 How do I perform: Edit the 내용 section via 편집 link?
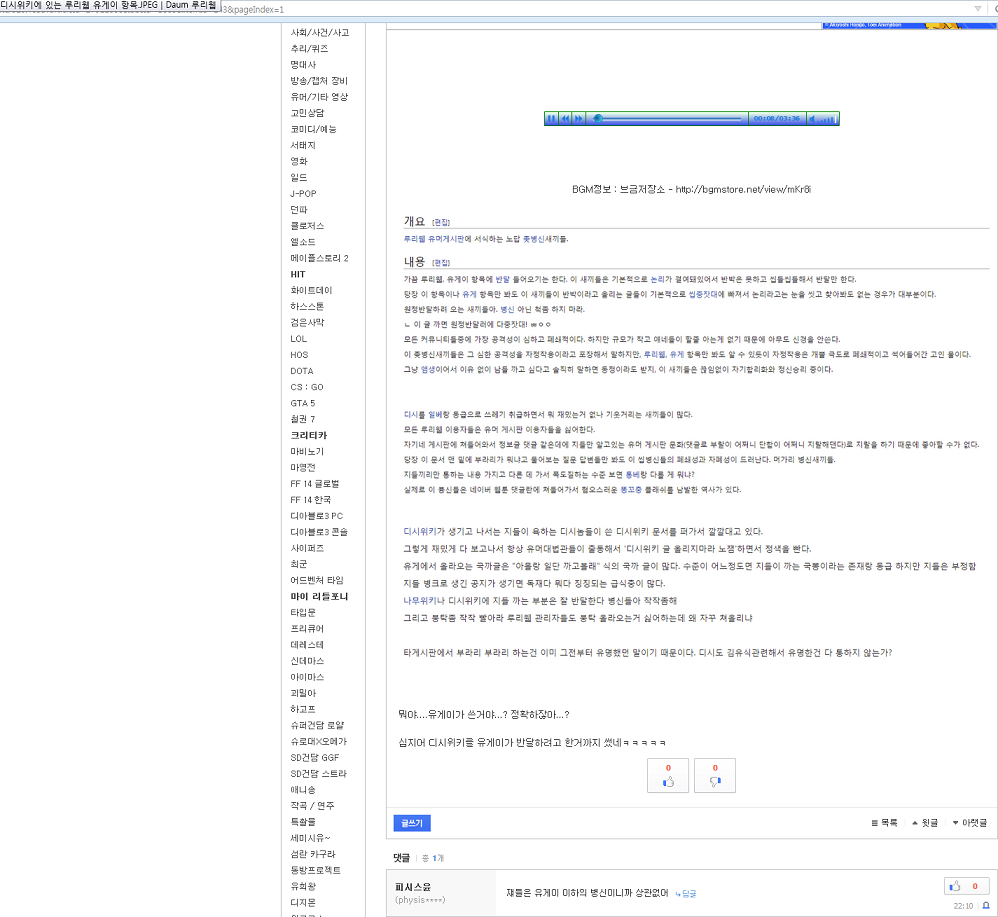[441, 262]
